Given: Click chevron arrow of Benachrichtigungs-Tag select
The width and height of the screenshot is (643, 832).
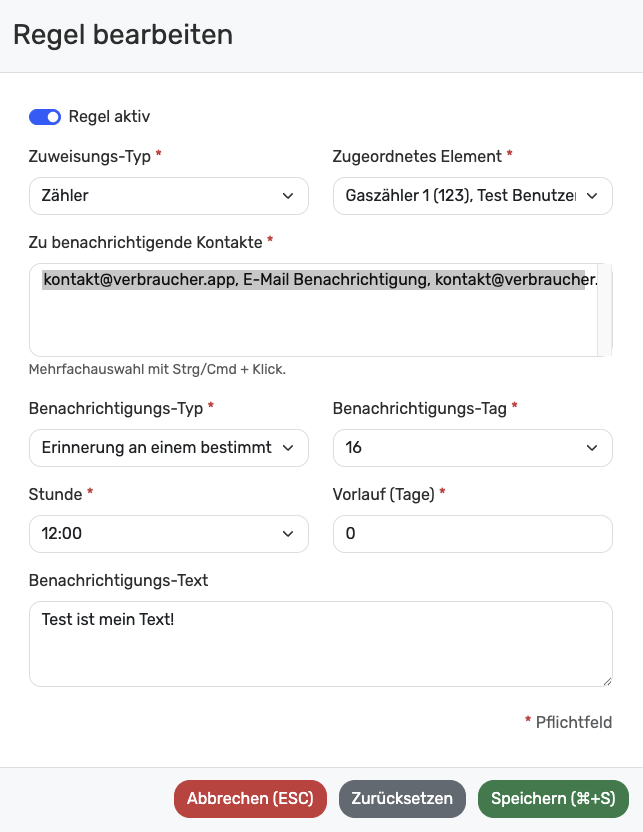Looking at the screenshot, I should (591, 448).
